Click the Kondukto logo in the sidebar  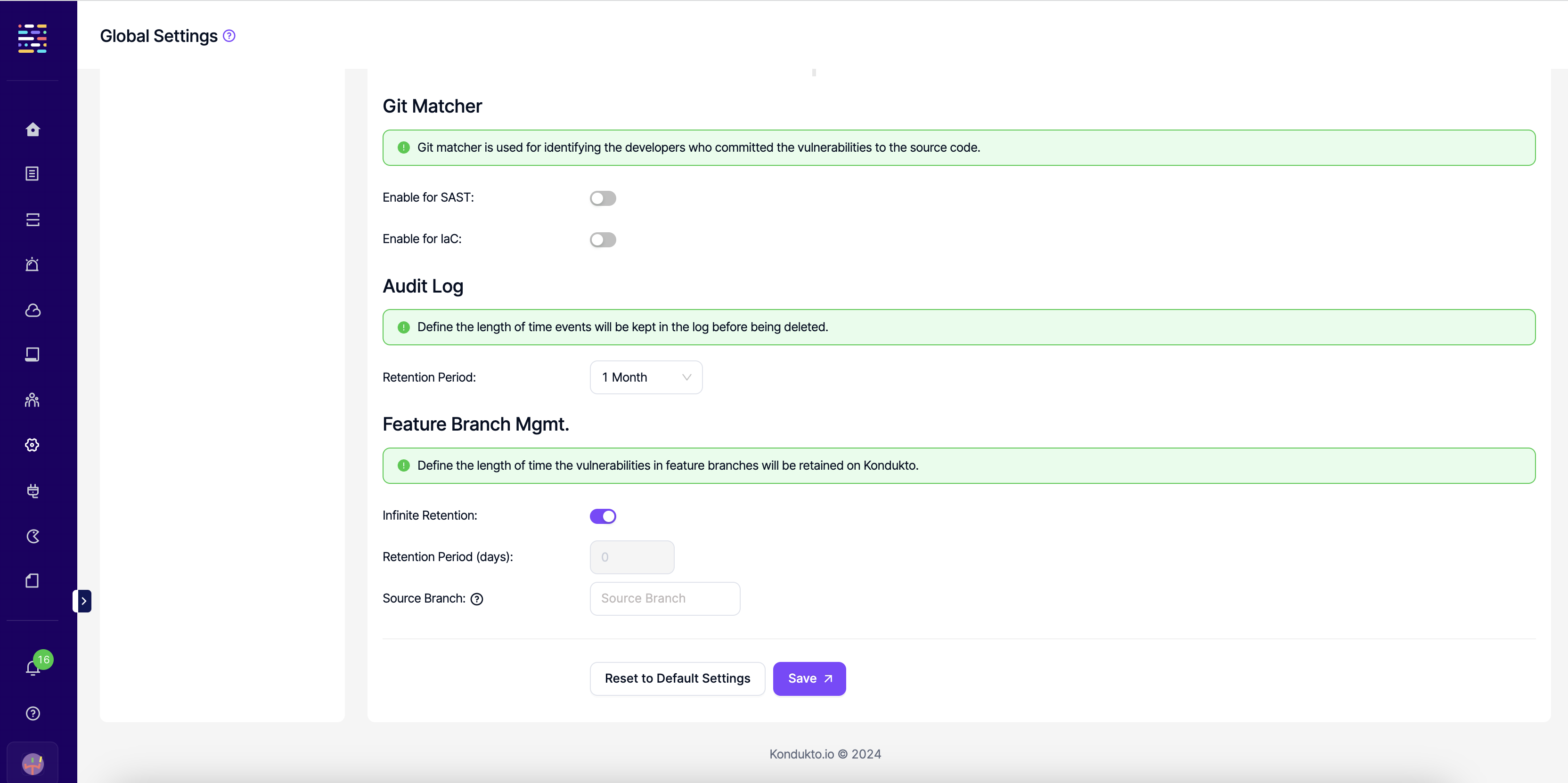coord(32,38)
